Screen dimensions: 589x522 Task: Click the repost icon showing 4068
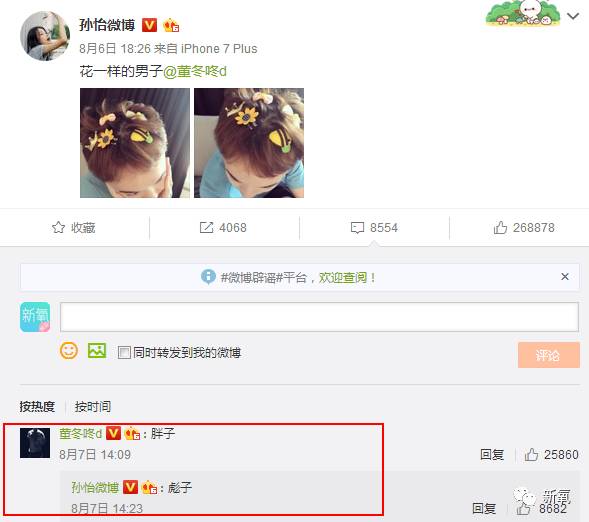click(206, 228)
